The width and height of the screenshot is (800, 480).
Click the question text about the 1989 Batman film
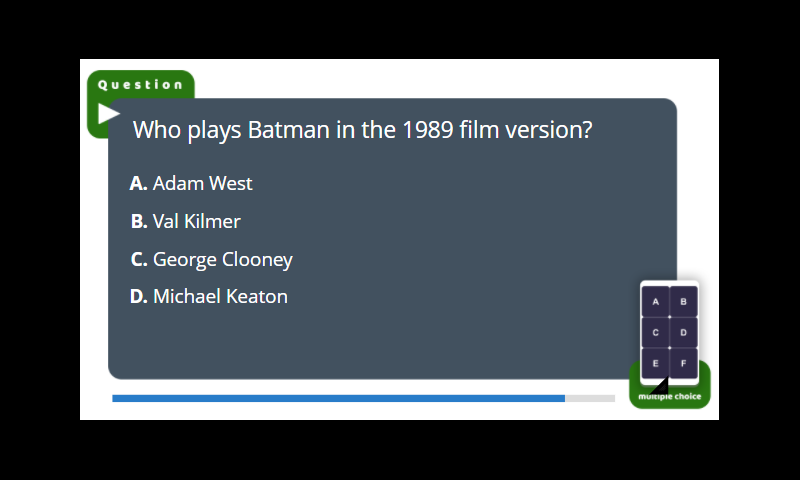click(x=362, y=130)
